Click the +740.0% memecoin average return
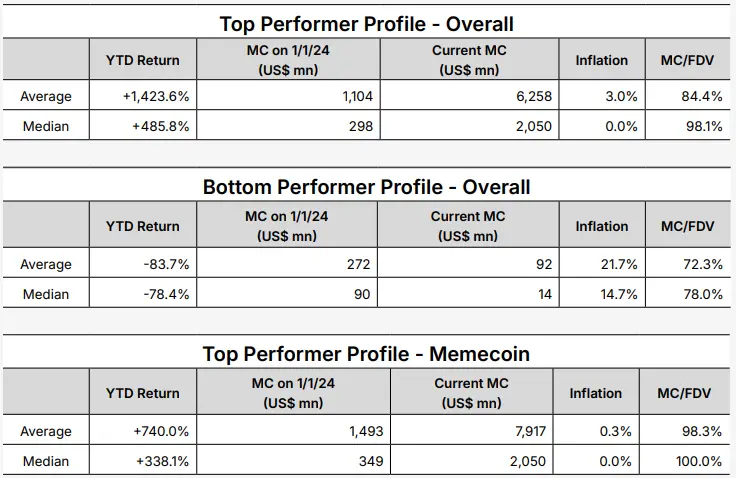This screenshot has width=736, height=478. pyautogui.click(x=161, y=432)
